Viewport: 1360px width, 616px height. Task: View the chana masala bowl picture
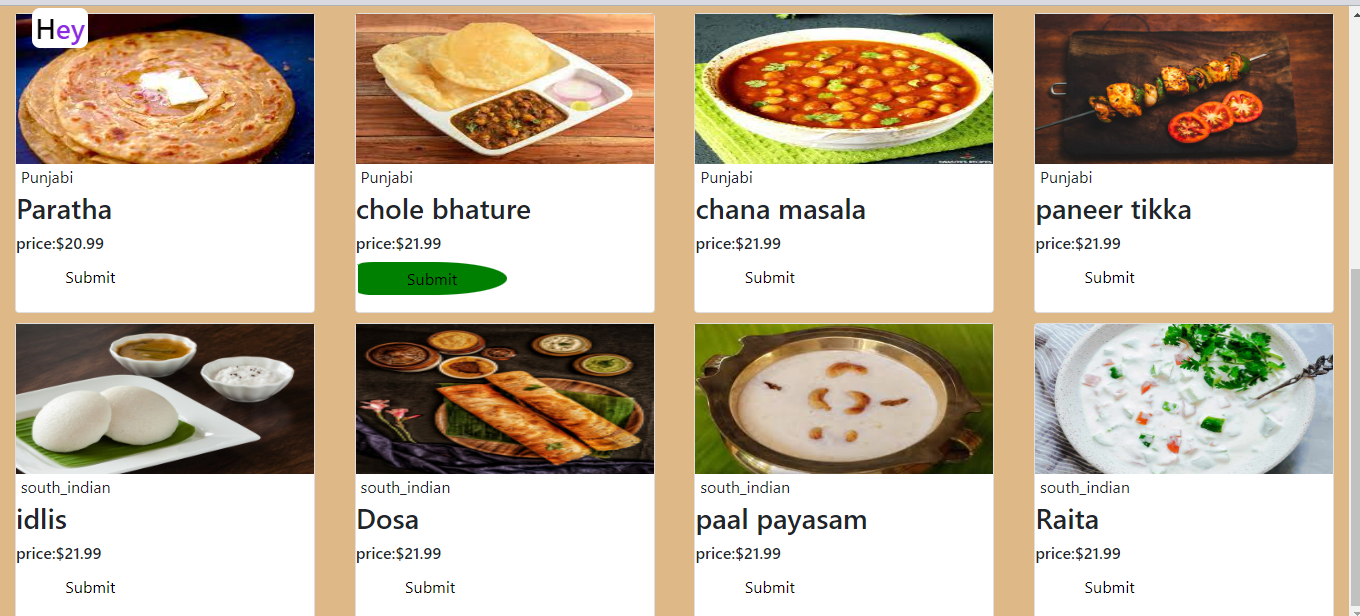843,88
